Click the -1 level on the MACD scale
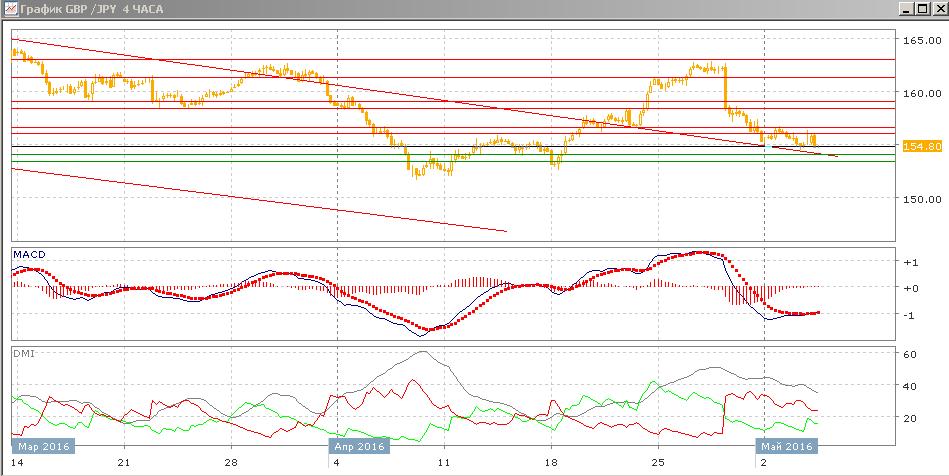Screen dimensions: 949x476 (x=910, y=315)
